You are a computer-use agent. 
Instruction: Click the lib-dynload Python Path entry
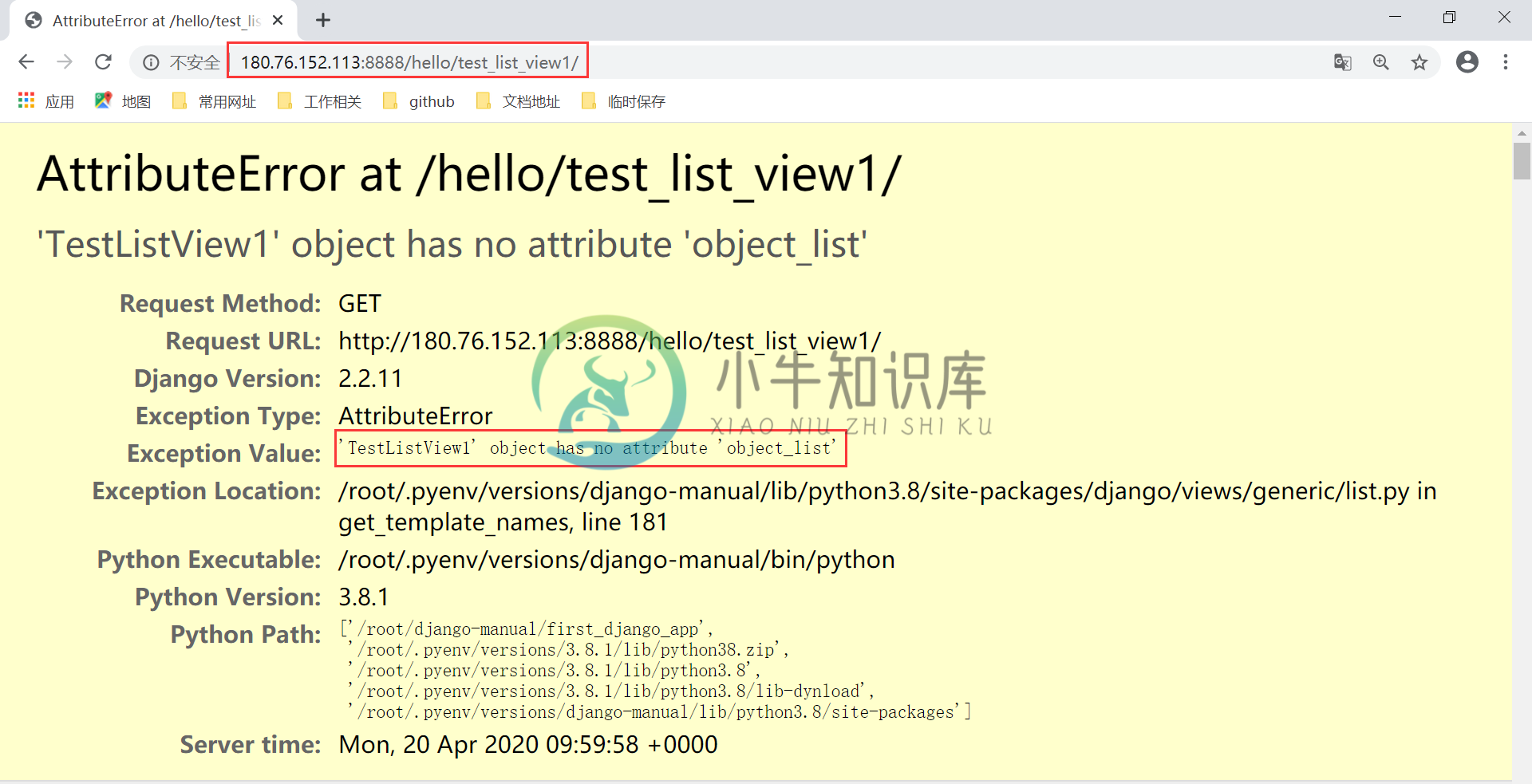(611, 691)
